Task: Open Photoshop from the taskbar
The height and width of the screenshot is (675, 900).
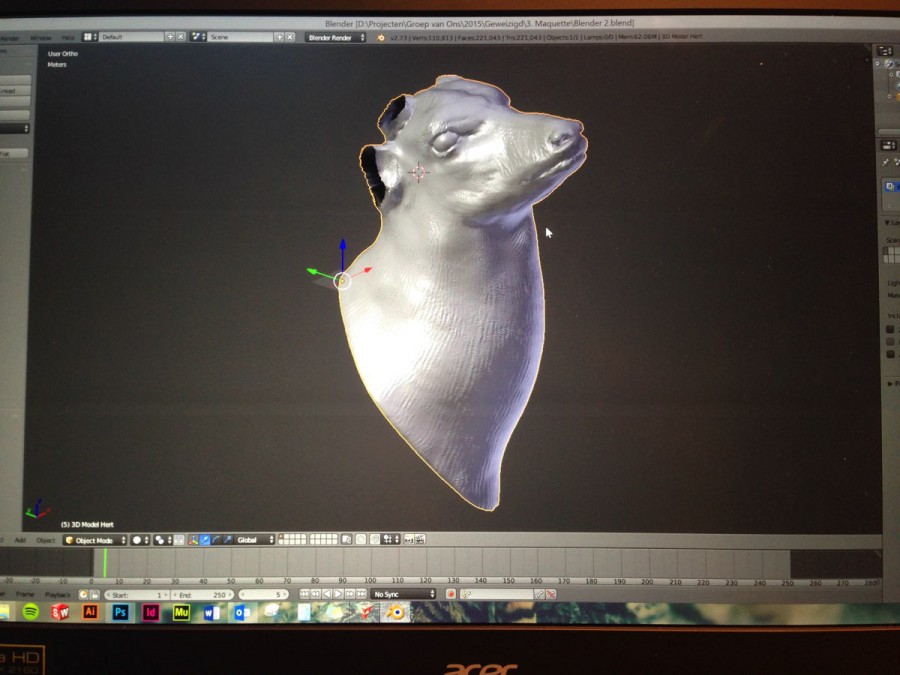Action: (x=121, y=612)
